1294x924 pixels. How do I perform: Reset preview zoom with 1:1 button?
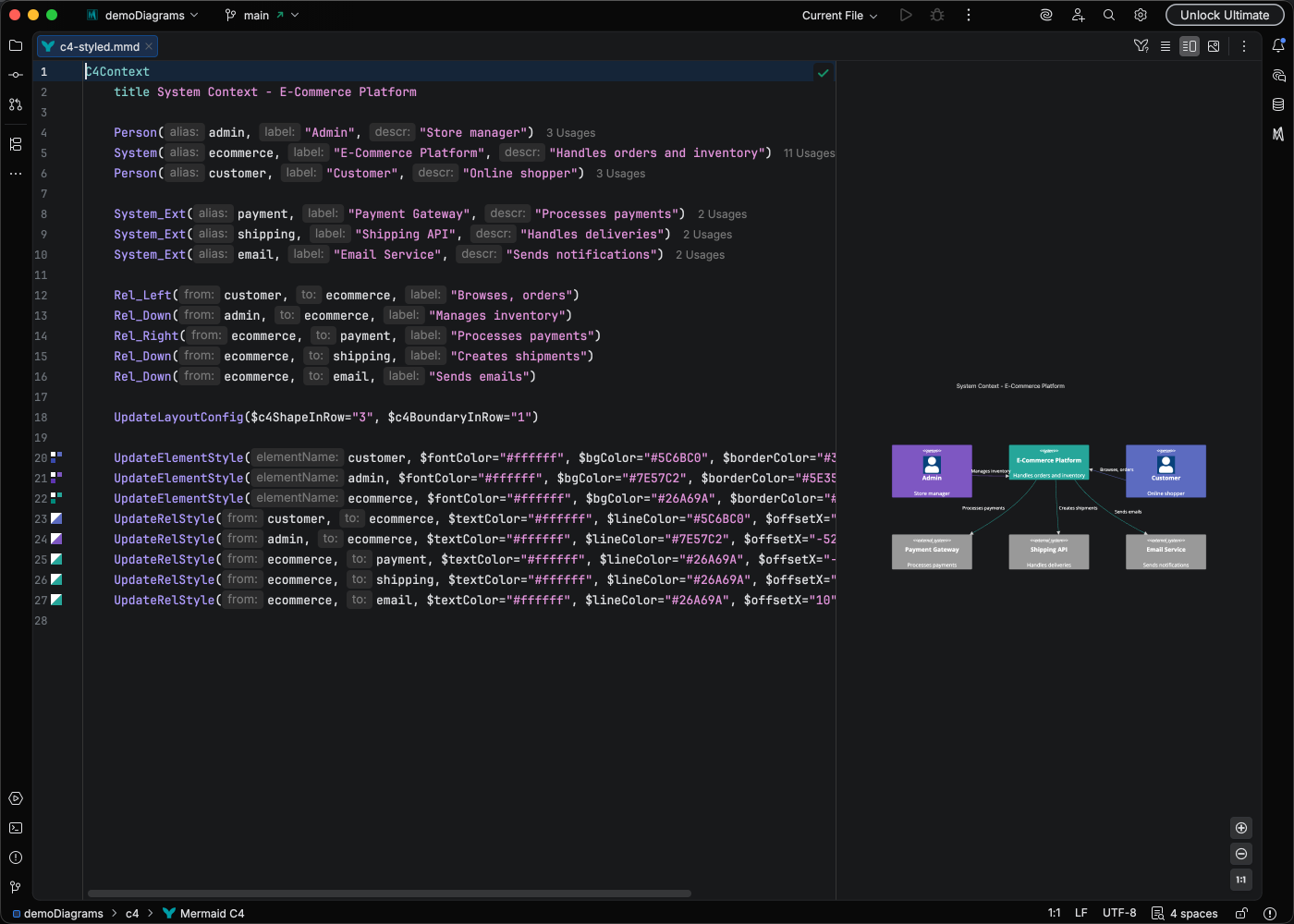[x=1241, y=880]
